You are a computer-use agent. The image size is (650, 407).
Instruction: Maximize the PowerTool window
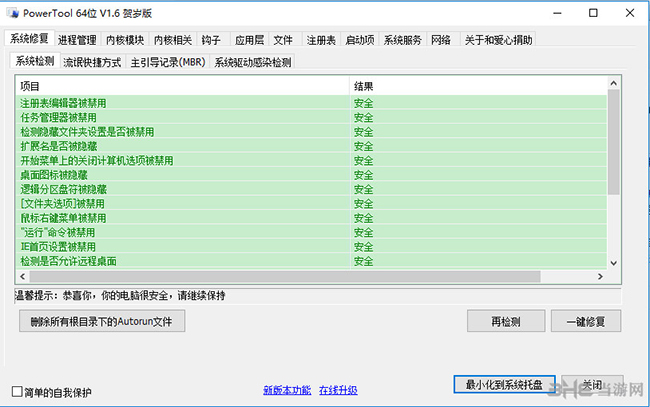tap(593, 13)
